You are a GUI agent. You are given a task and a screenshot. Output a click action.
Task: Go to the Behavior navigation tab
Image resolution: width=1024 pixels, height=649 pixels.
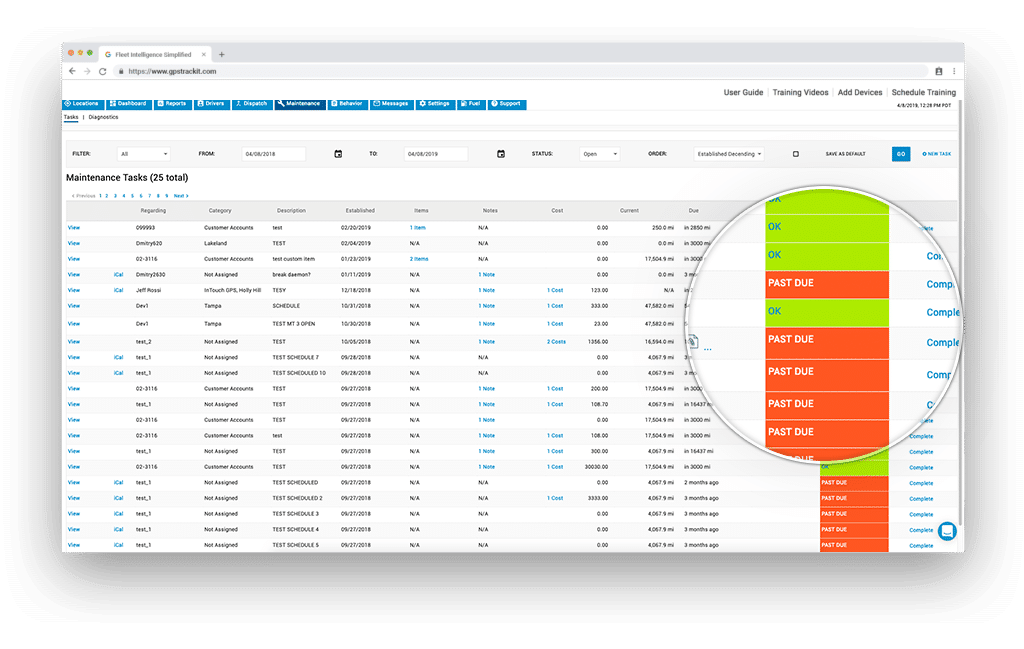click(x=347, y=104)
